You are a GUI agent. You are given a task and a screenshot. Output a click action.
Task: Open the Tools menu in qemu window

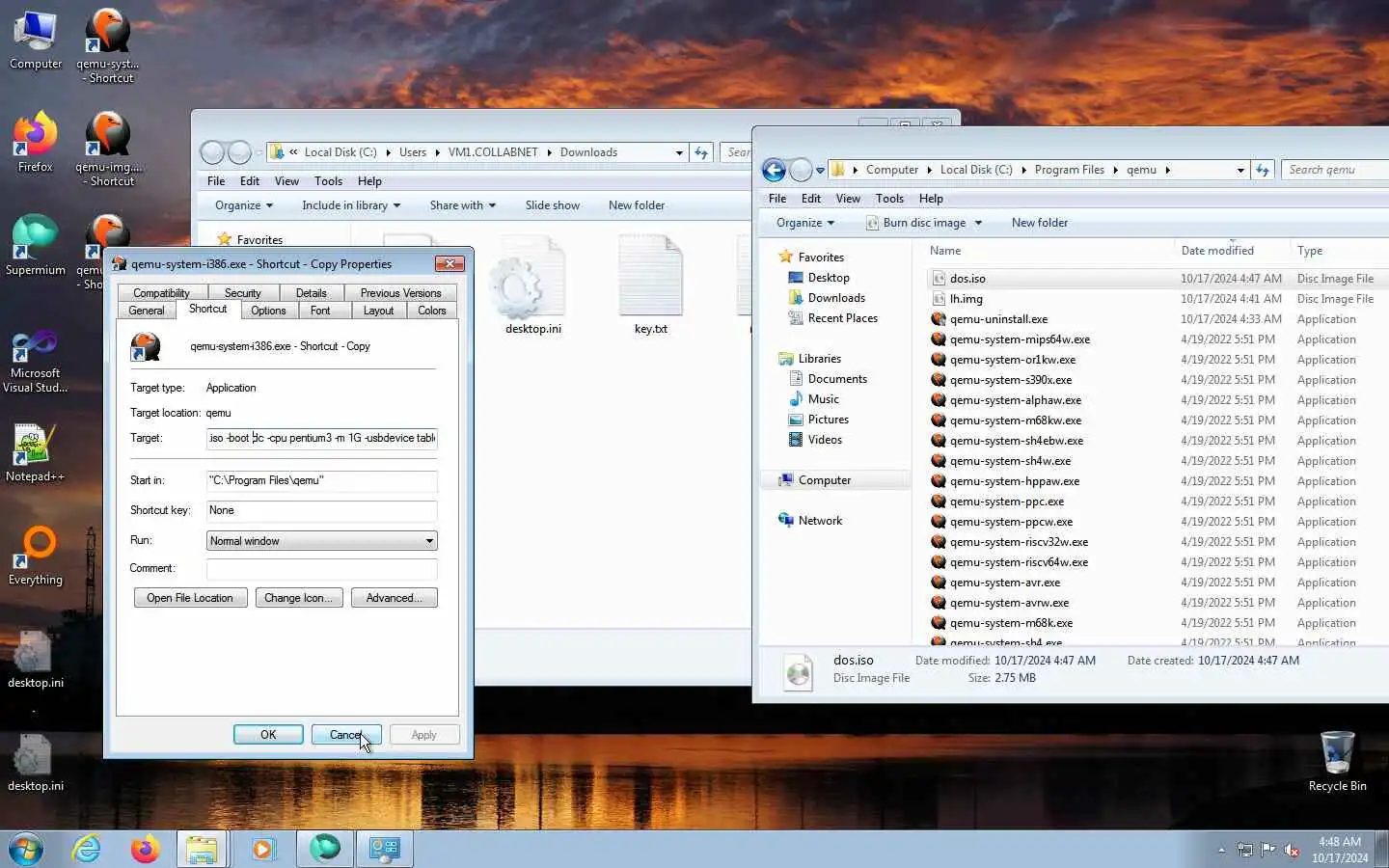coord(889,199)
